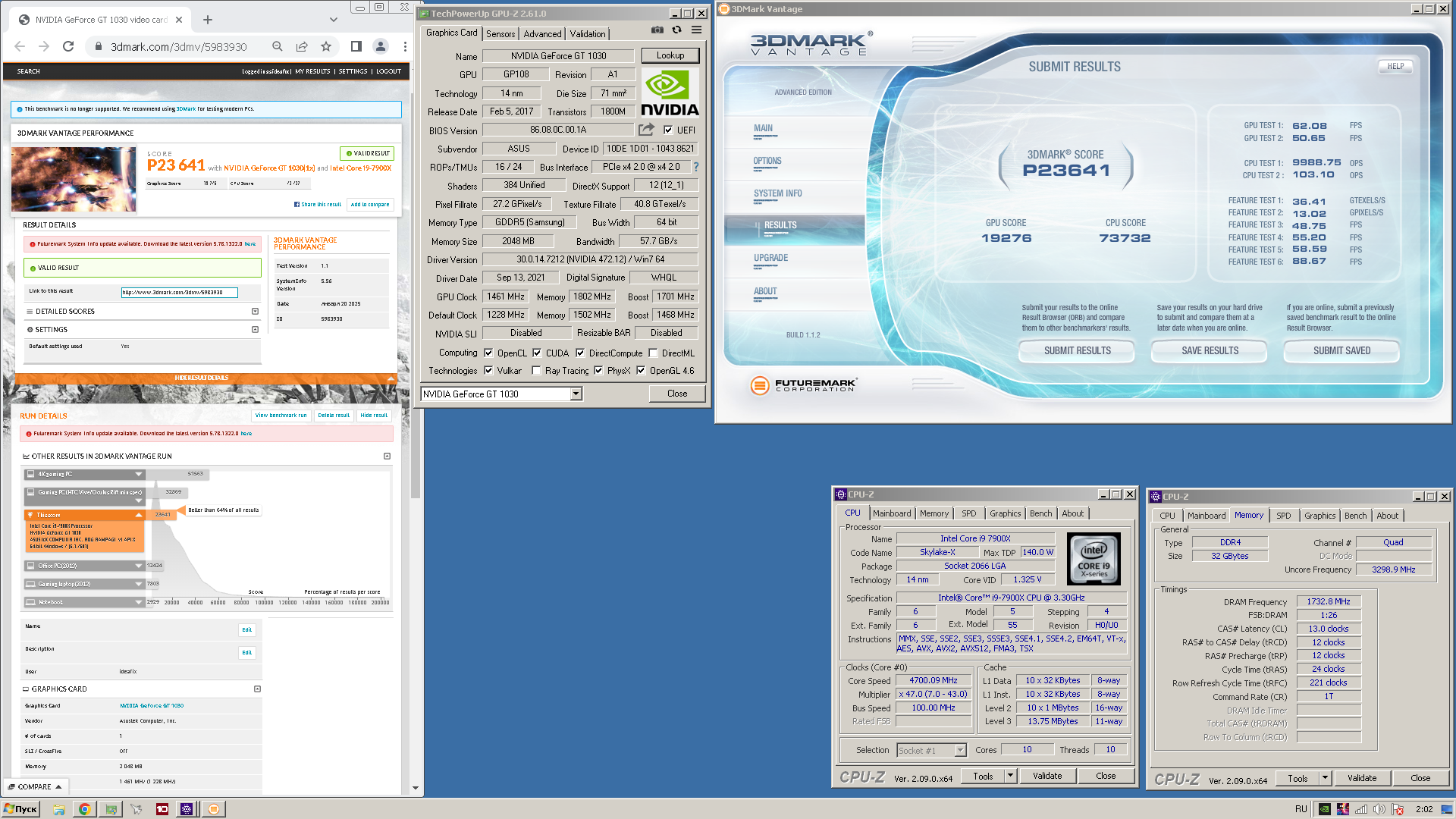Open the NVIDIA tray icon

(x=1324, y=809)
